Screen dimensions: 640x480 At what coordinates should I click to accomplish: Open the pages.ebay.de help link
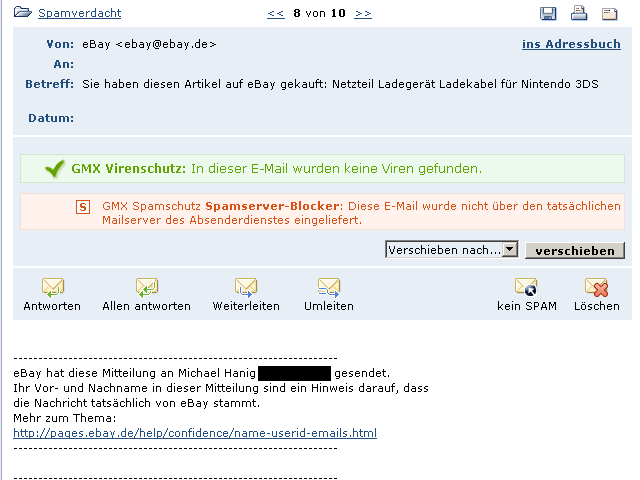coord(195,433)
